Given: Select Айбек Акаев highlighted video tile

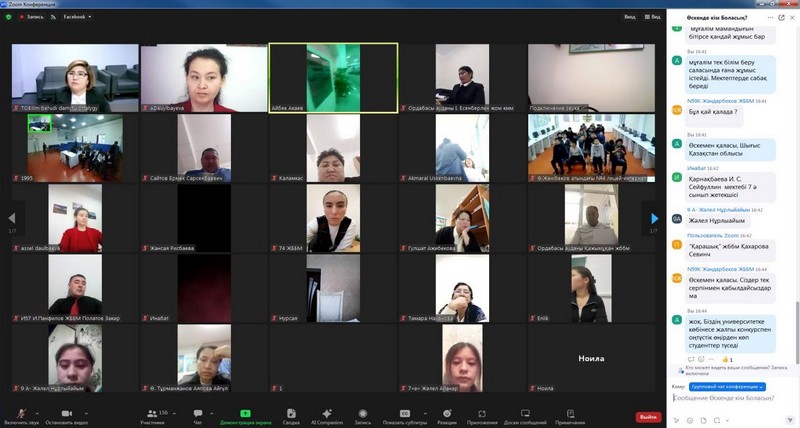Looking at the screenshot, I should pyautogui.click(x=333, y=78).
